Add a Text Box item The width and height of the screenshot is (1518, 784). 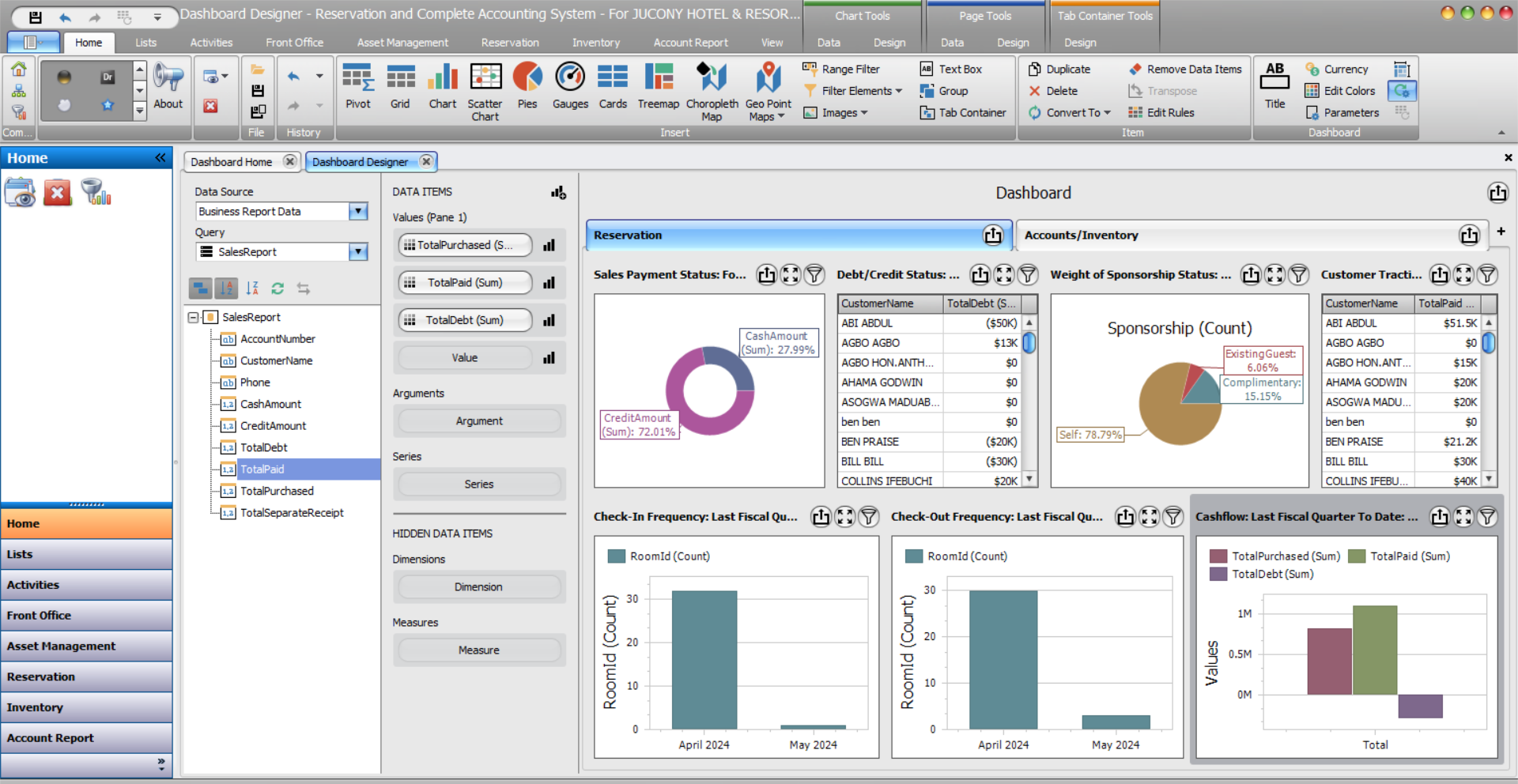(950, 70)
